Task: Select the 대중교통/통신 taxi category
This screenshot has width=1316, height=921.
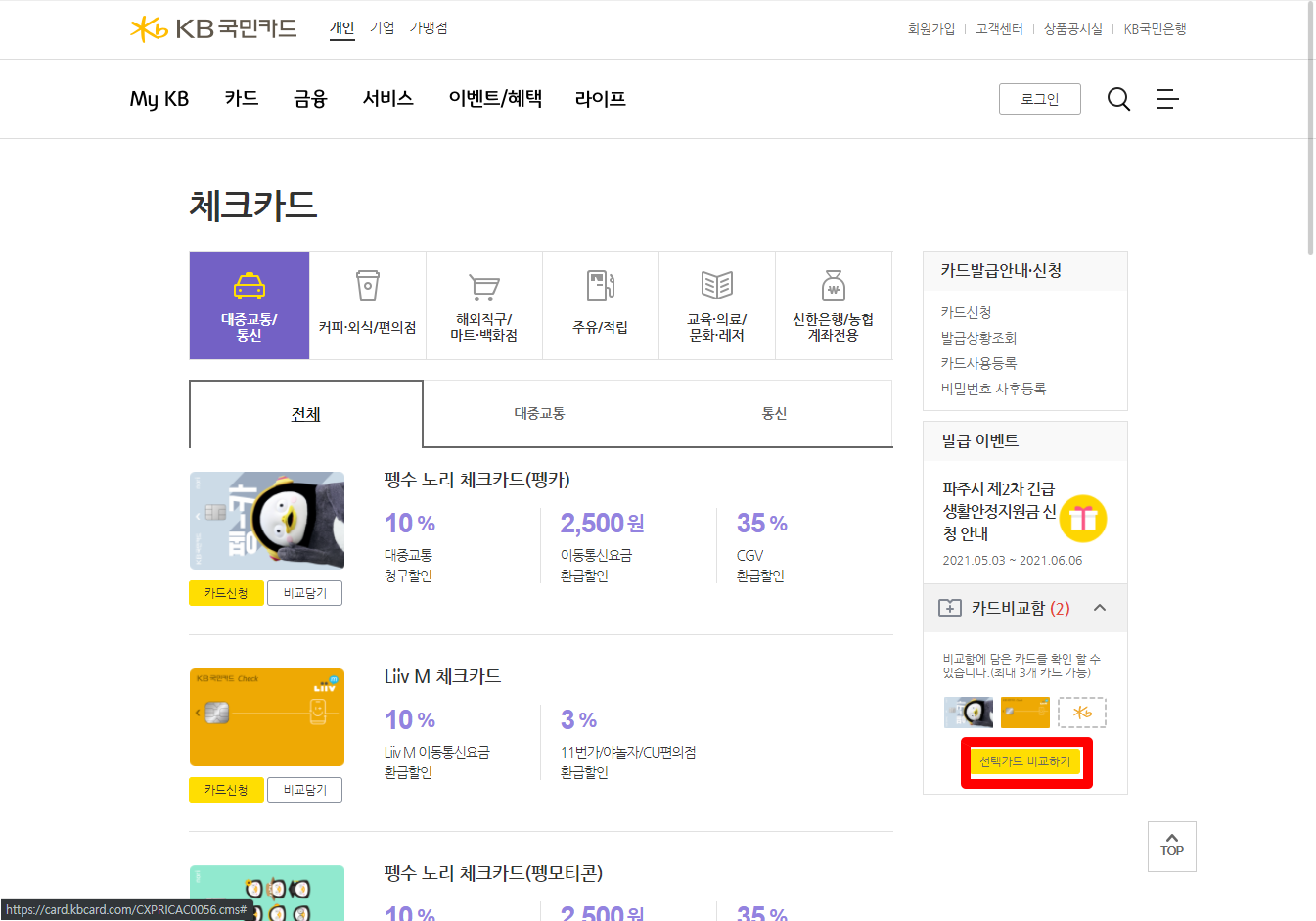Action: pos(250,305)
